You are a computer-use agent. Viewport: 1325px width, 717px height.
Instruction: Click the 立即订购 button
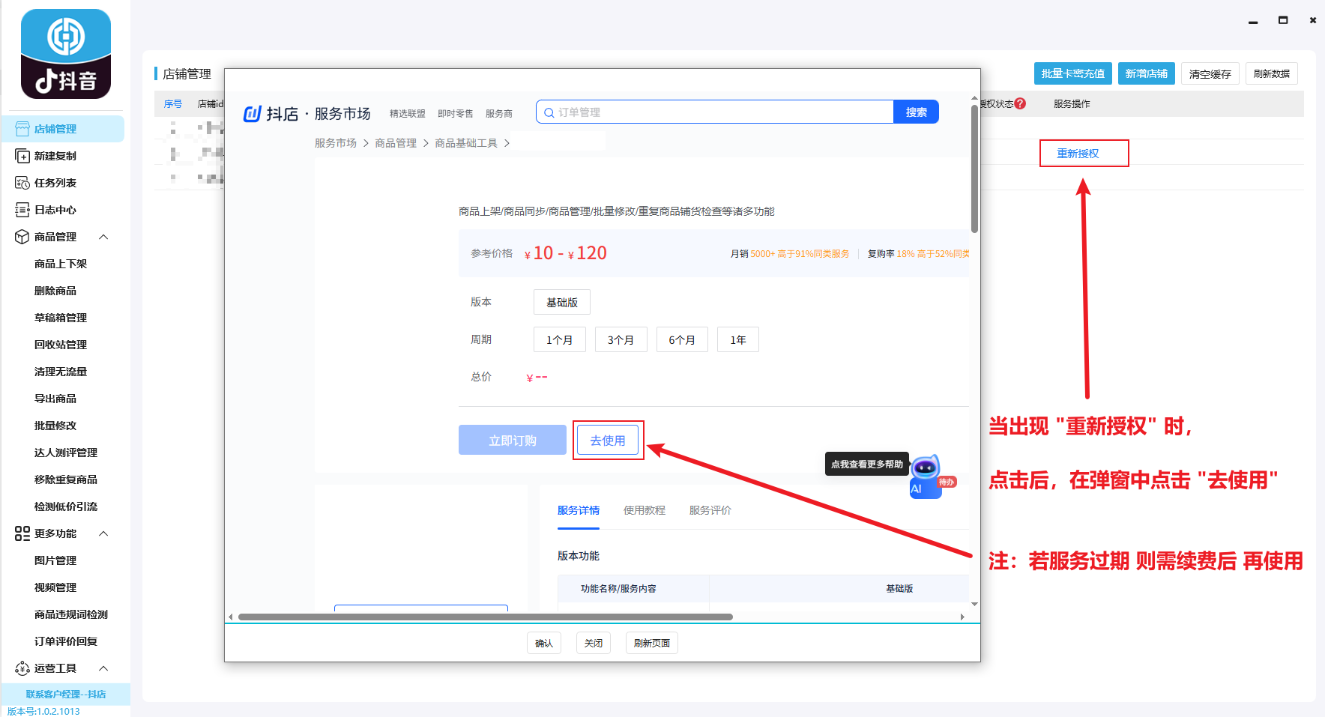[513, 440]
